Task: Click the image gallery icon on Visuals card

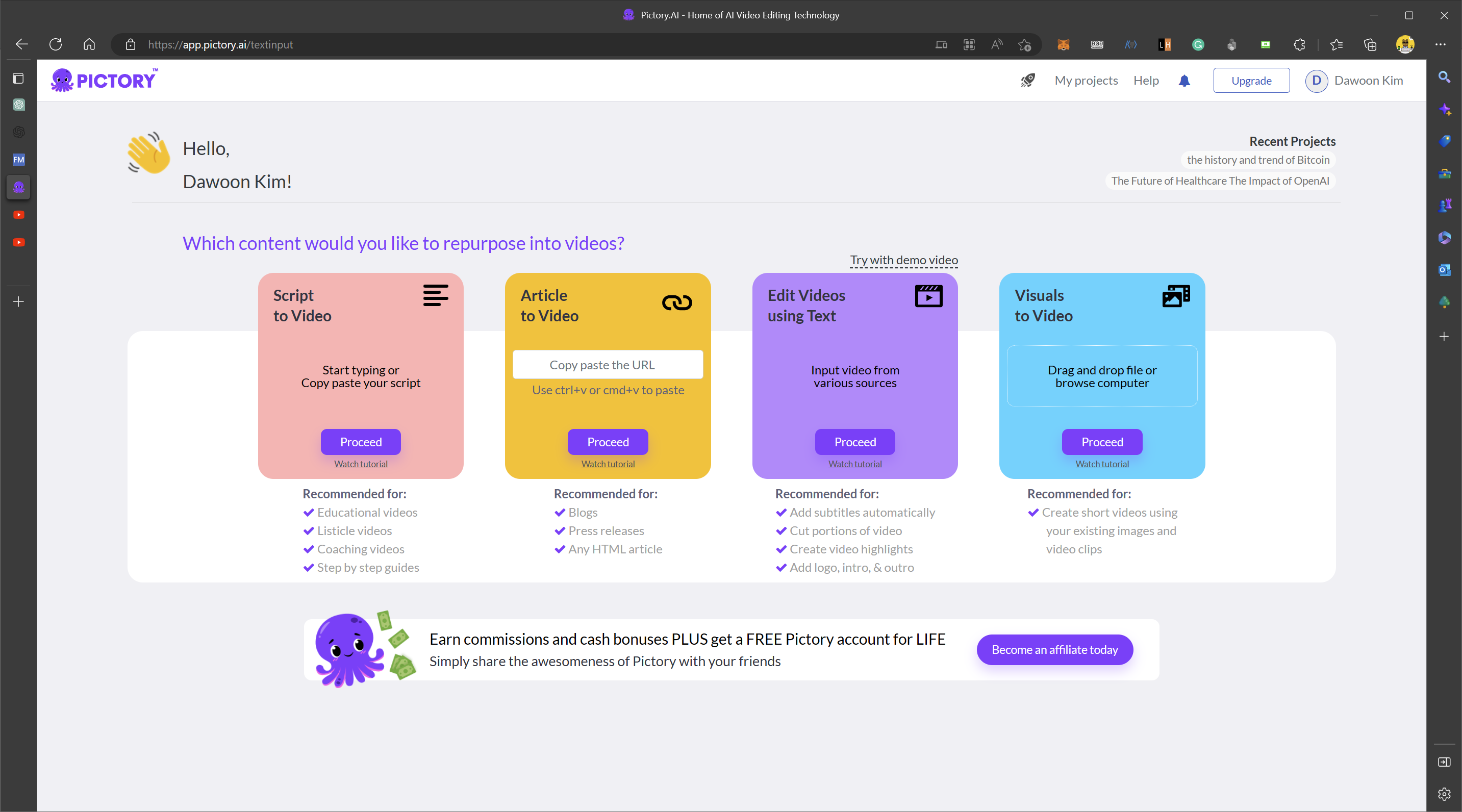Action: (1176, 296)
